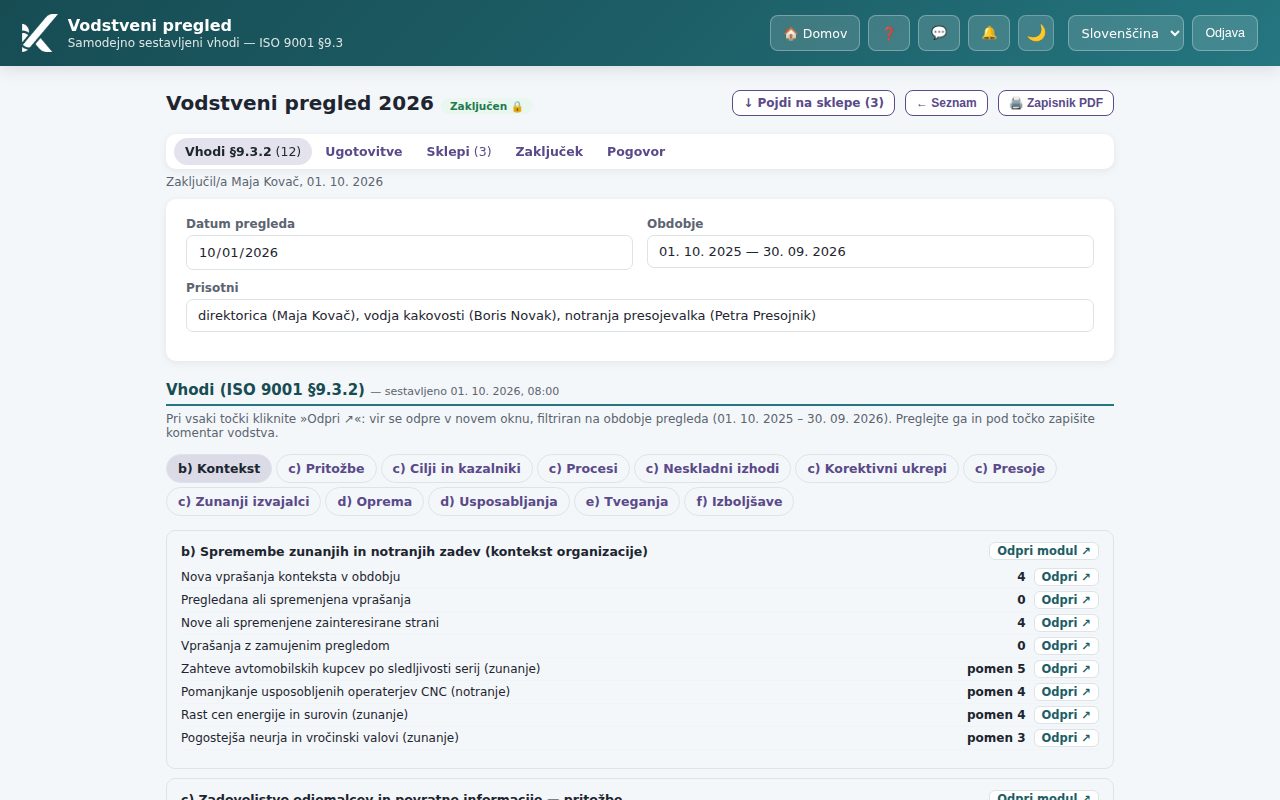Select the b) Kontekst chip
The image size is (1280, 800).
tap(219, 469)
